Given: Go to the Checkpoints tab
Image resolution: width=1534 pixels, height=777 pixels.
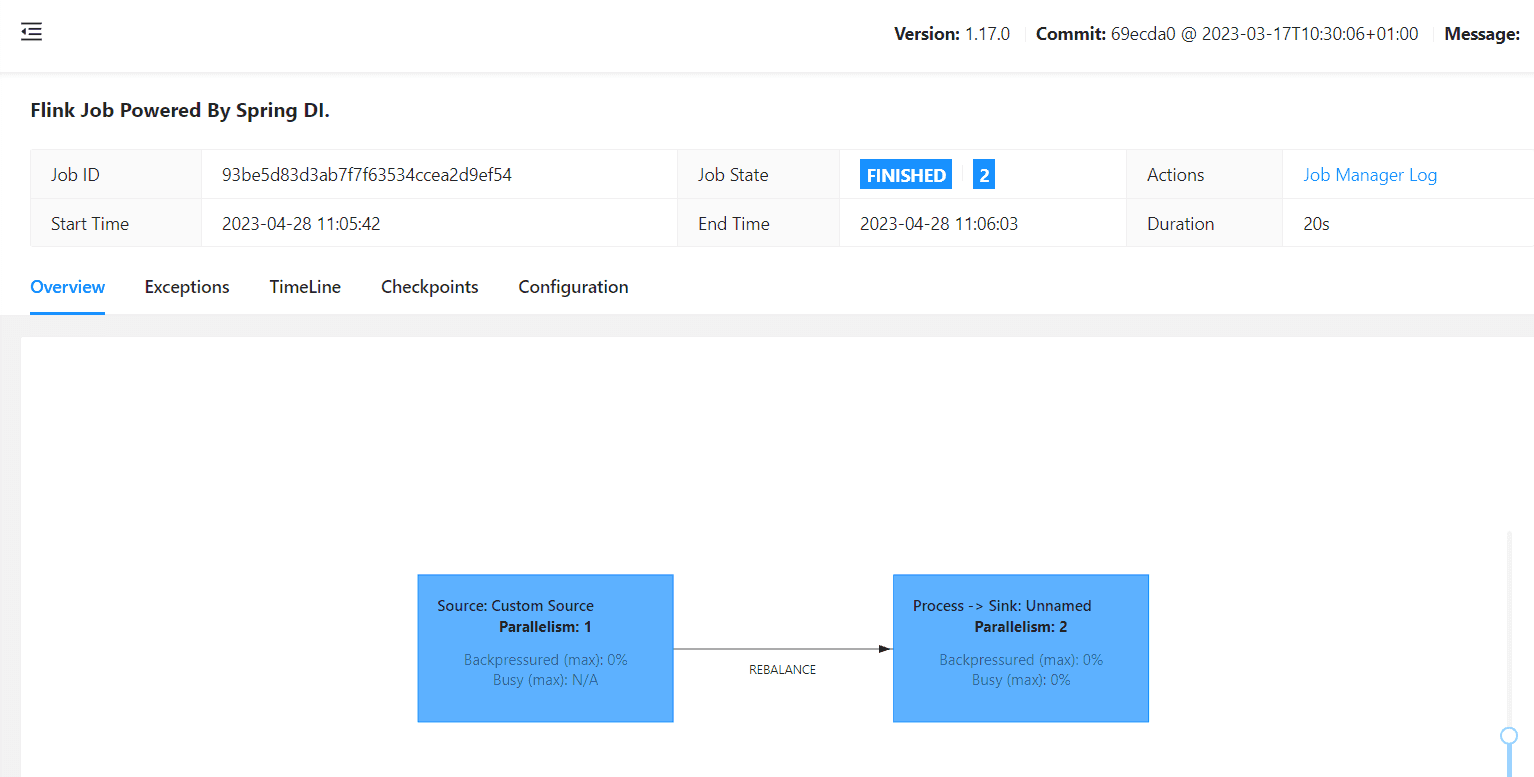Looking at the screenshot, I should (430, 287).
